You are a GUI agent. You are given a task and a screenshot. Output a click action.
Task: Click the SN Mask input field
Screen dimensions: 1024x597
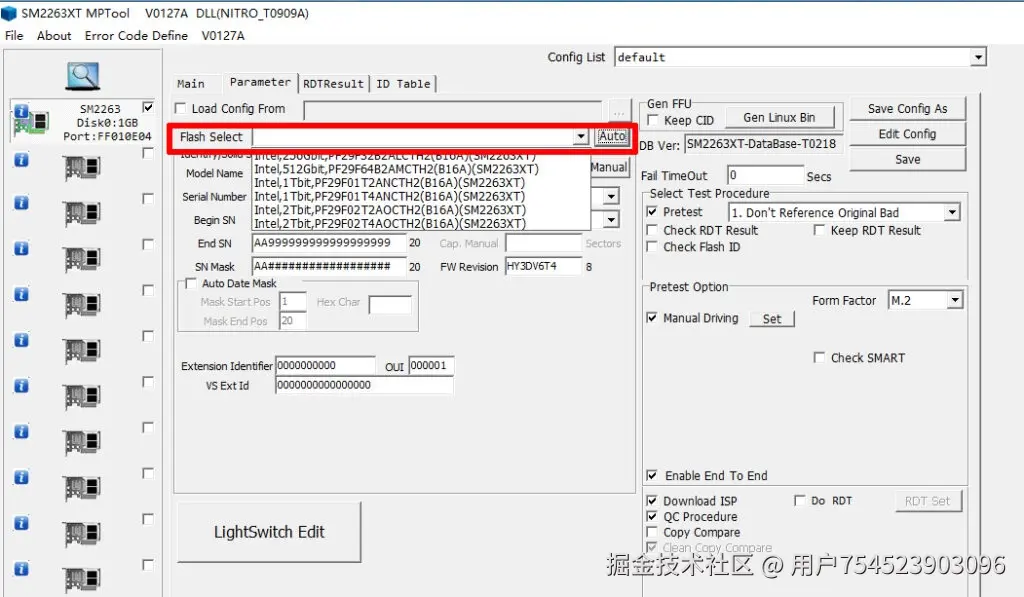click(x=328, y=266)
